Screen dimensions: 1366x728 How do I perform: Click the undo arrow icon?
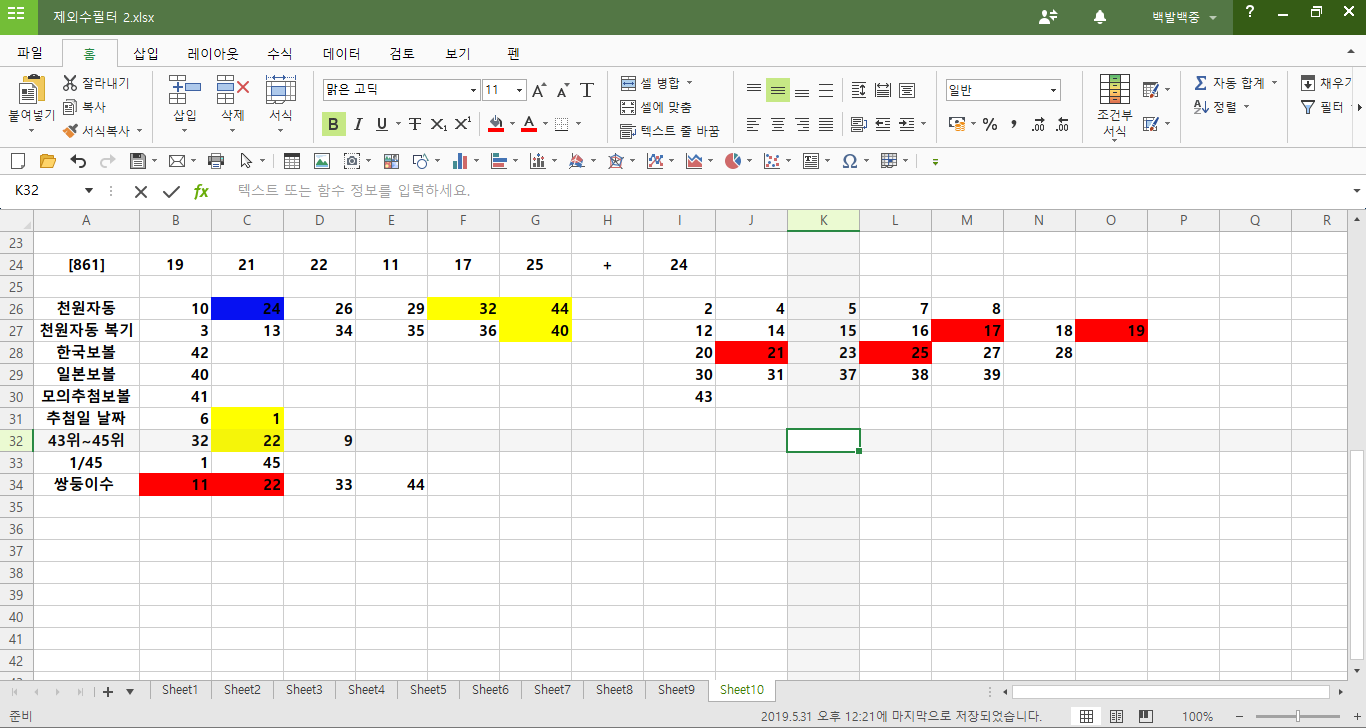78,161
